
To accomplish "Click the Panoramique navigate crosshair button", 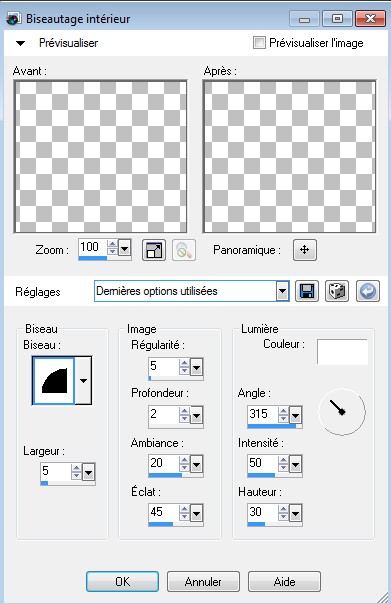I will (305, 250).
